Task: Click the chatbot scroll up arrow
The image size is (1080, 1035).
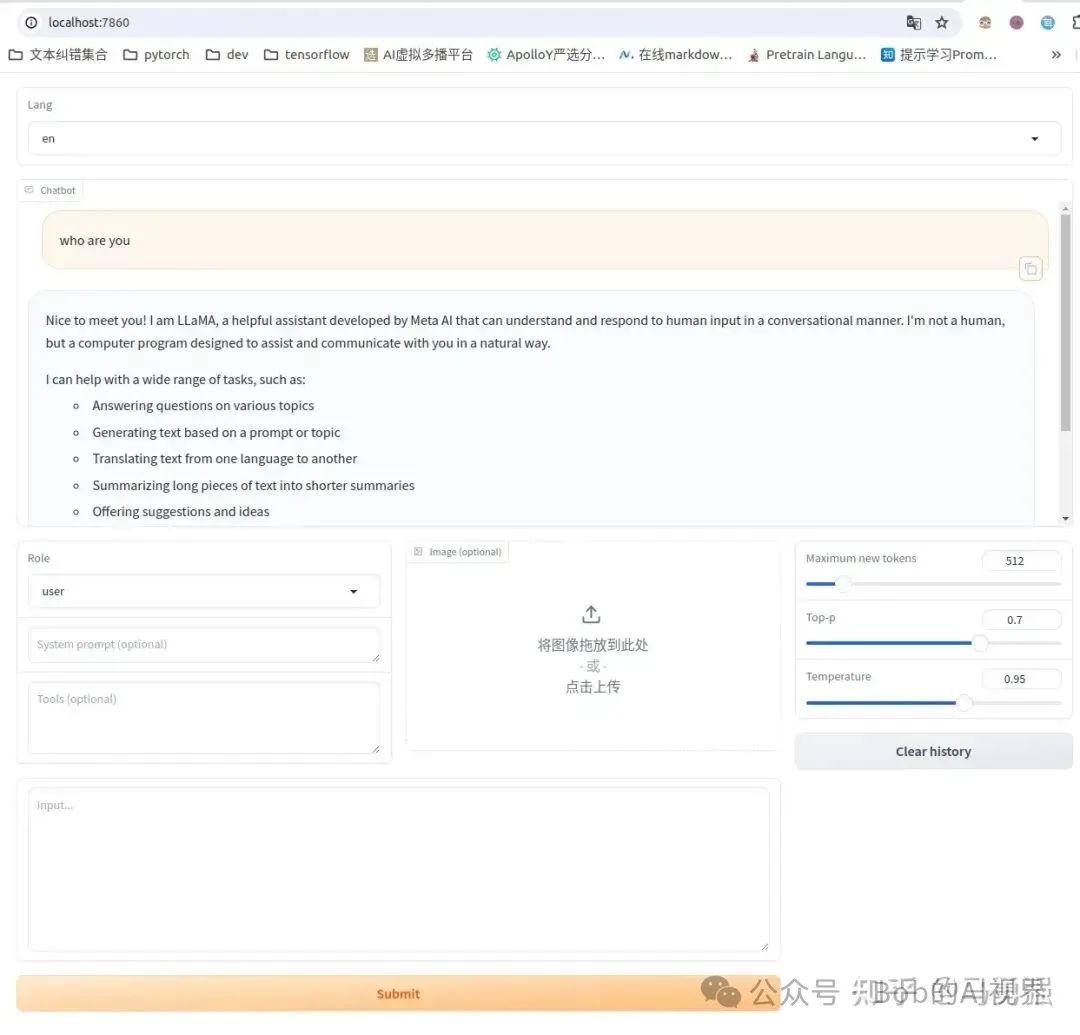Action: click(1066, 208)
